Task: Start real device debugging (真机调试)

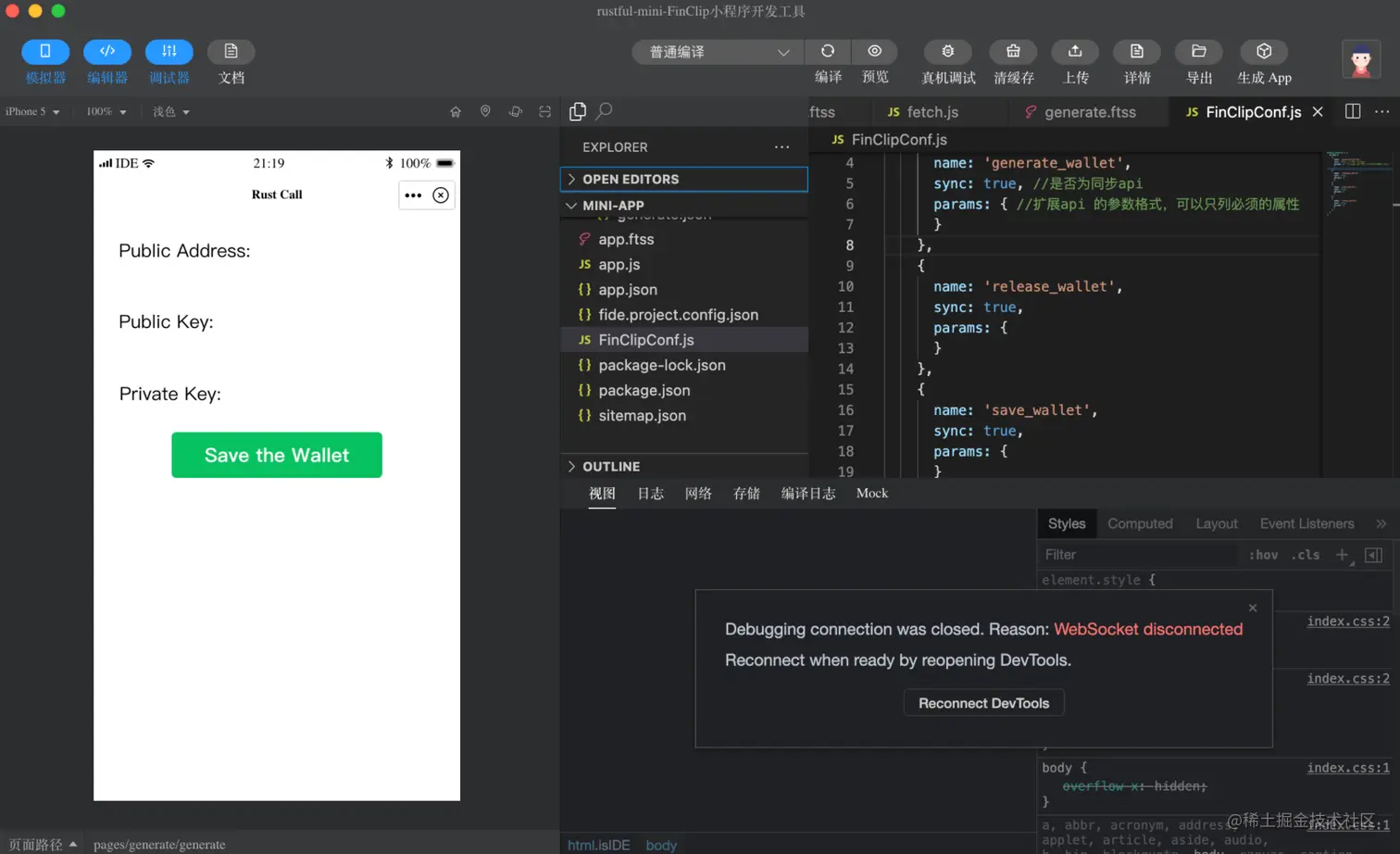Action: pos(948,52)
